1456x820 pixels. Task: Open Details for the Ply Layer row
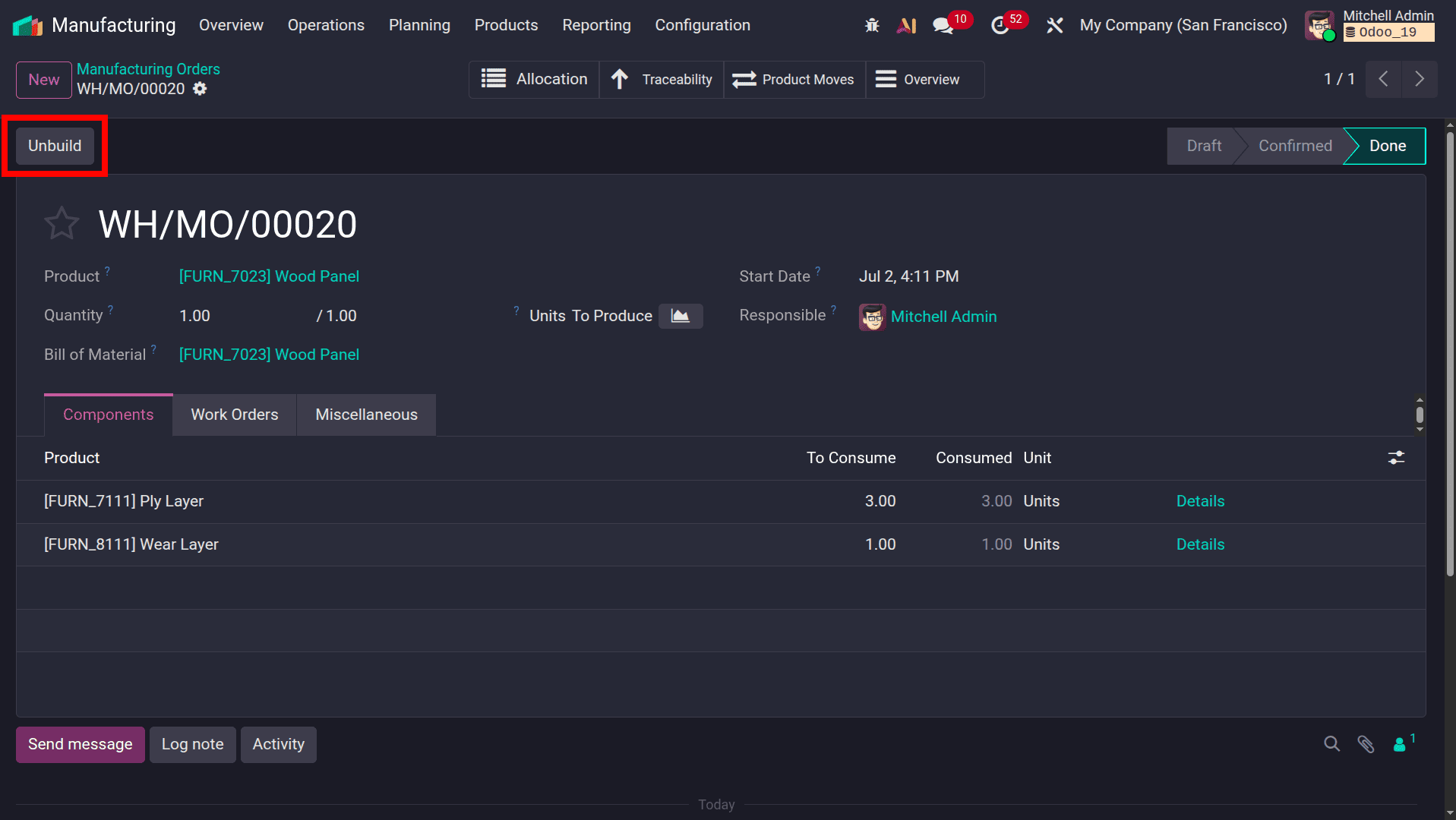point(1200,501)
